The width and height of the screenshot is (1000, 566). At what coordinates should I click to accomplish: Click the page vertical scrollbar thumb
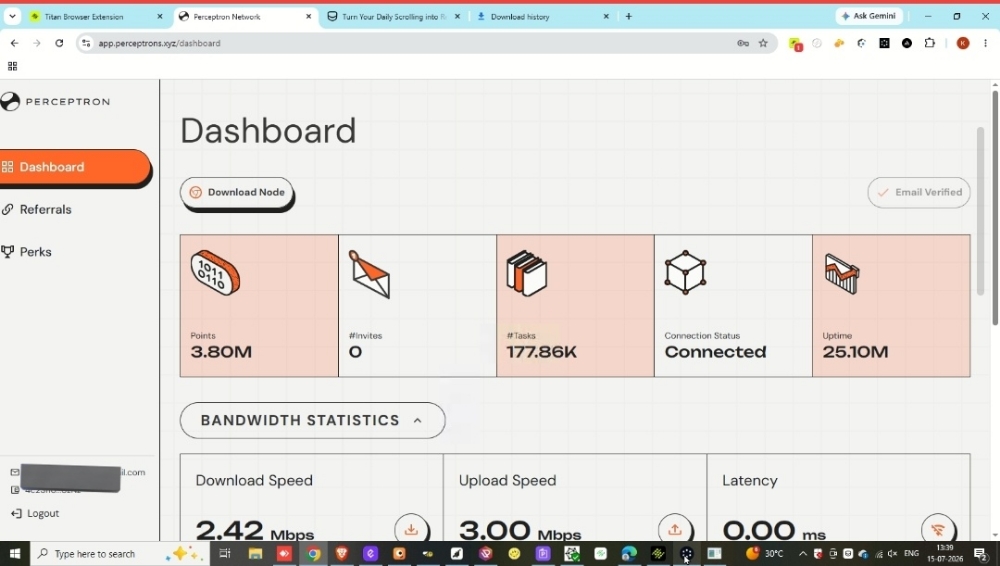coord(994,207)
